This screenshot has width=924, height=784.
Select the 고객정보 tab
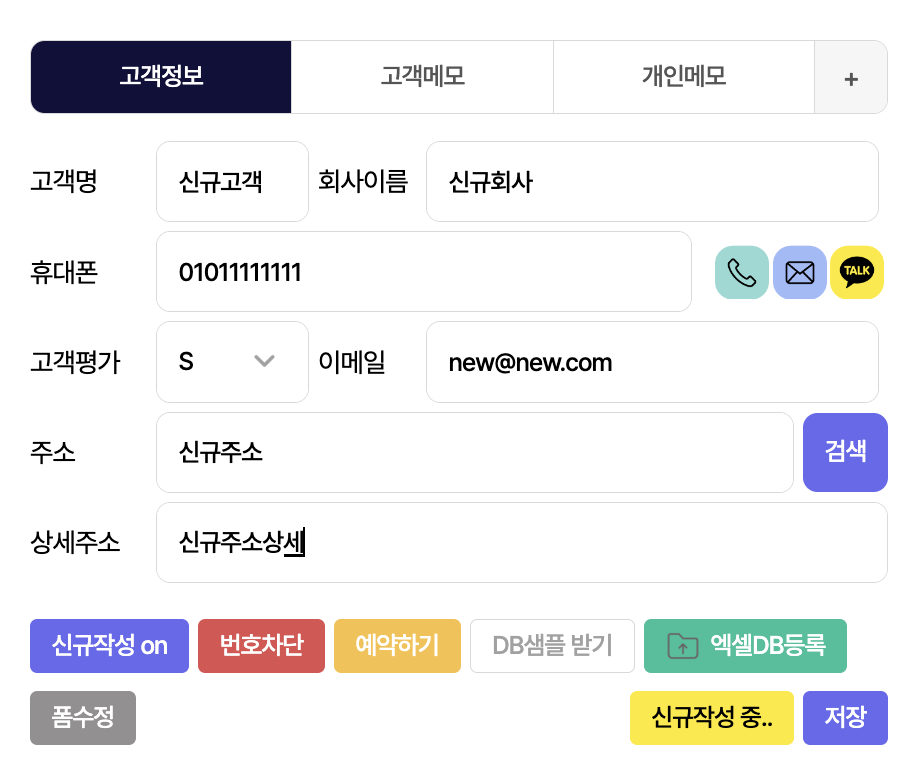click(161, 77)
